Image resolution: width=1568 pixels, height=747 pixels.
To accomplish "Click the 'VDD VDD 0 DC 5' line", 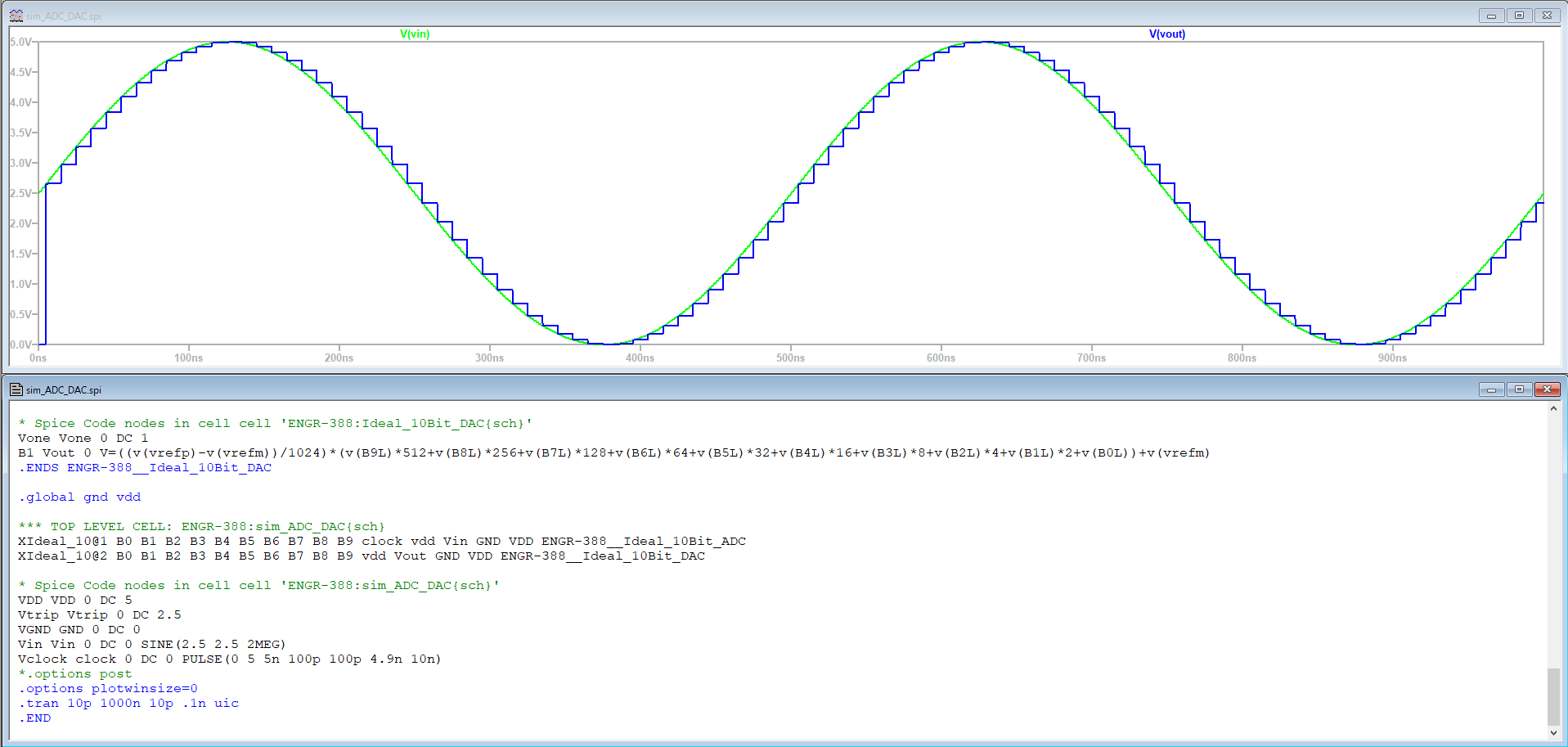I will 74,600.
